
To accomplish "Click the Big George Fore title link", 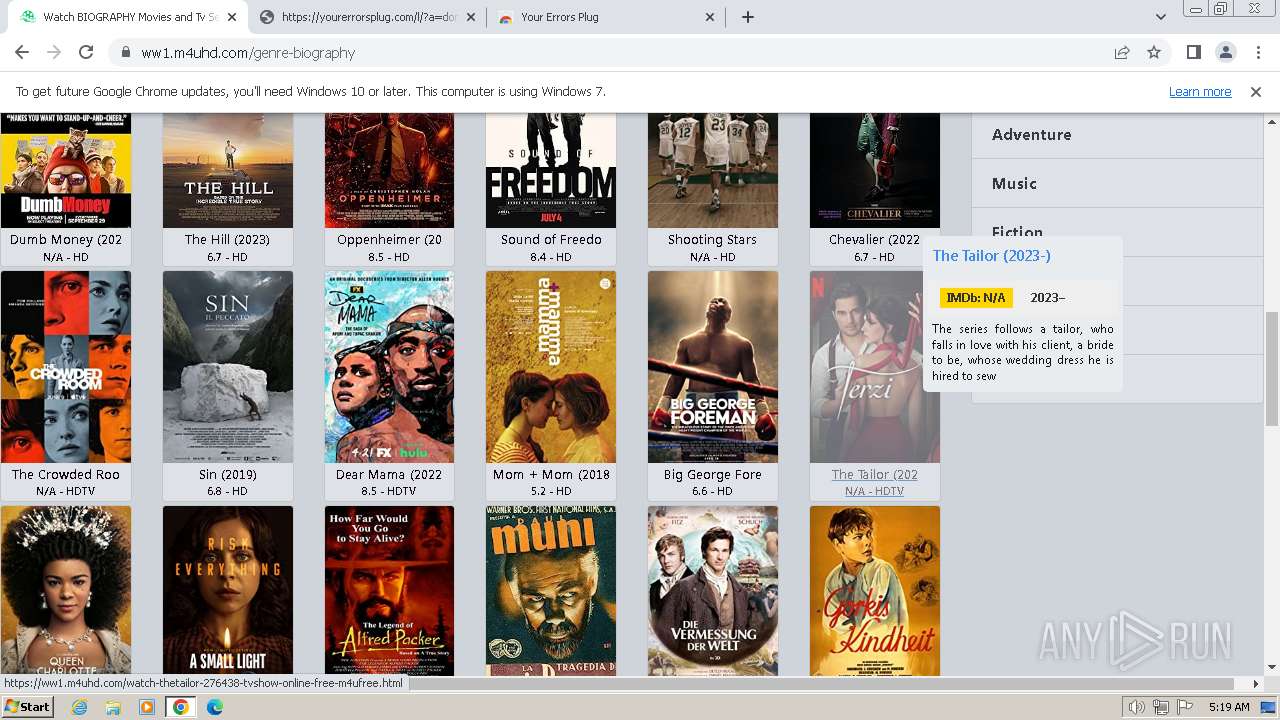I will click(x=713, y=475).
